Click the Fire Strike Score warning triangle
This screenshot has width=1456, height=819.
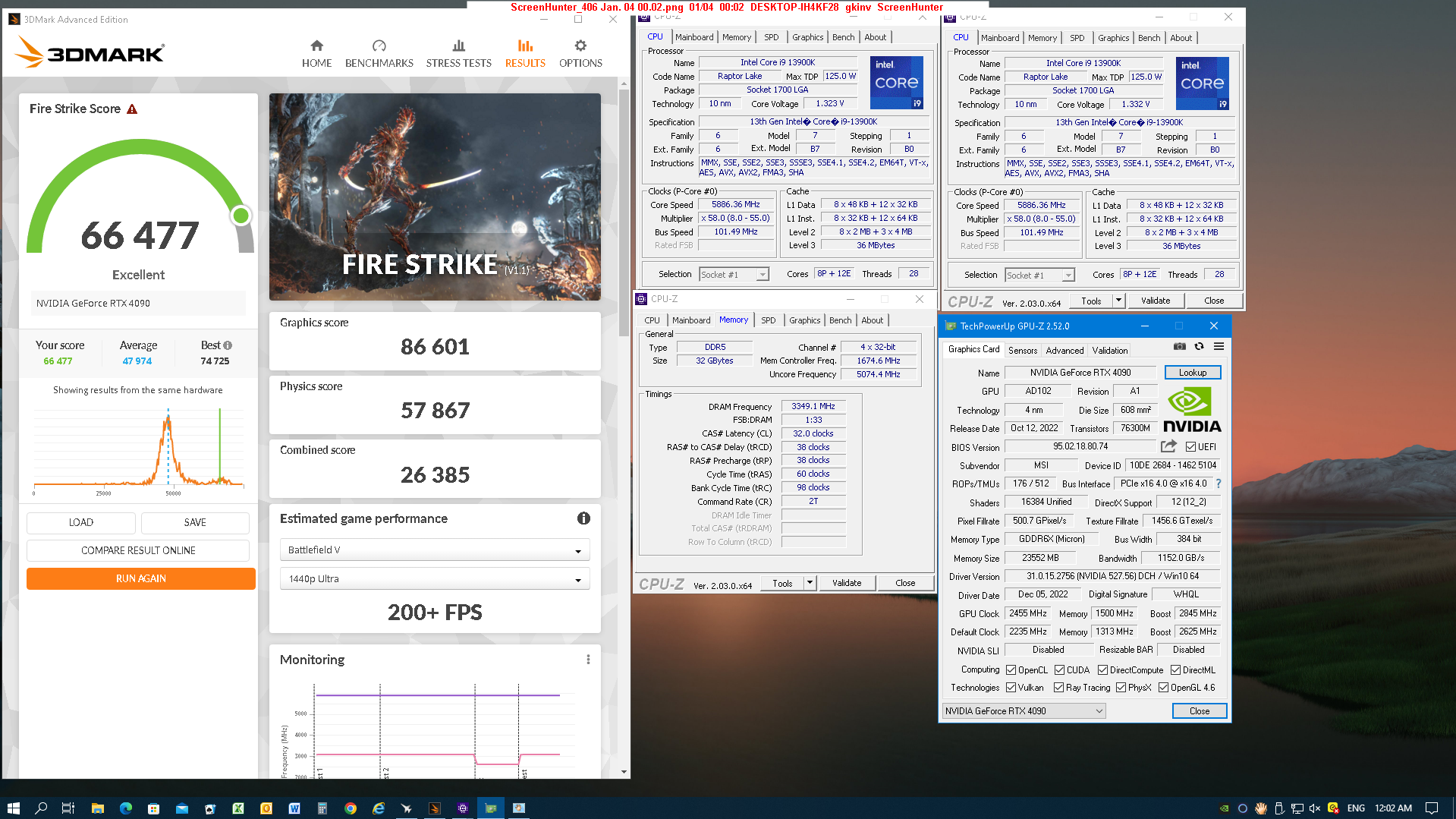[x=132, y=109]
